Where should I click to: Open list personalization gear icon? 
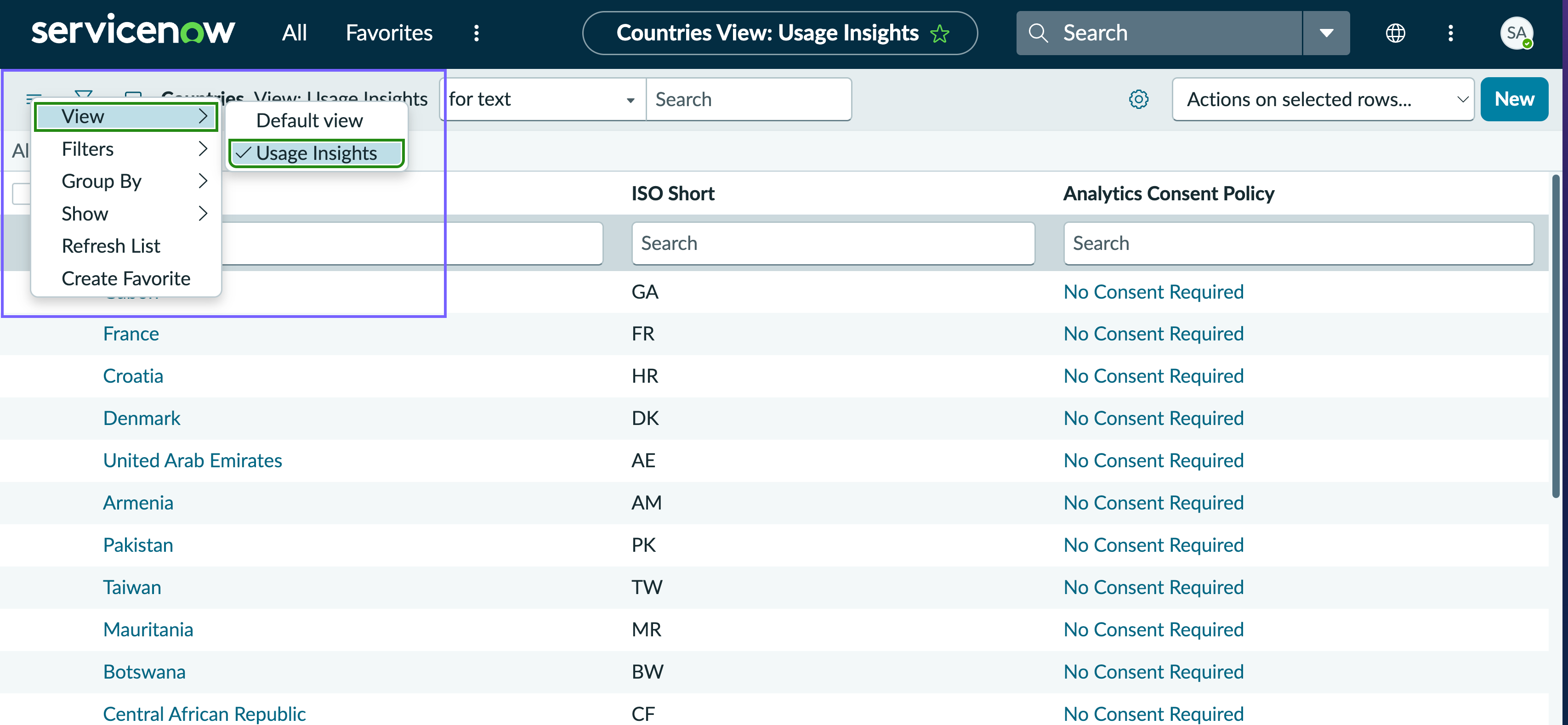pos(1138,99)
